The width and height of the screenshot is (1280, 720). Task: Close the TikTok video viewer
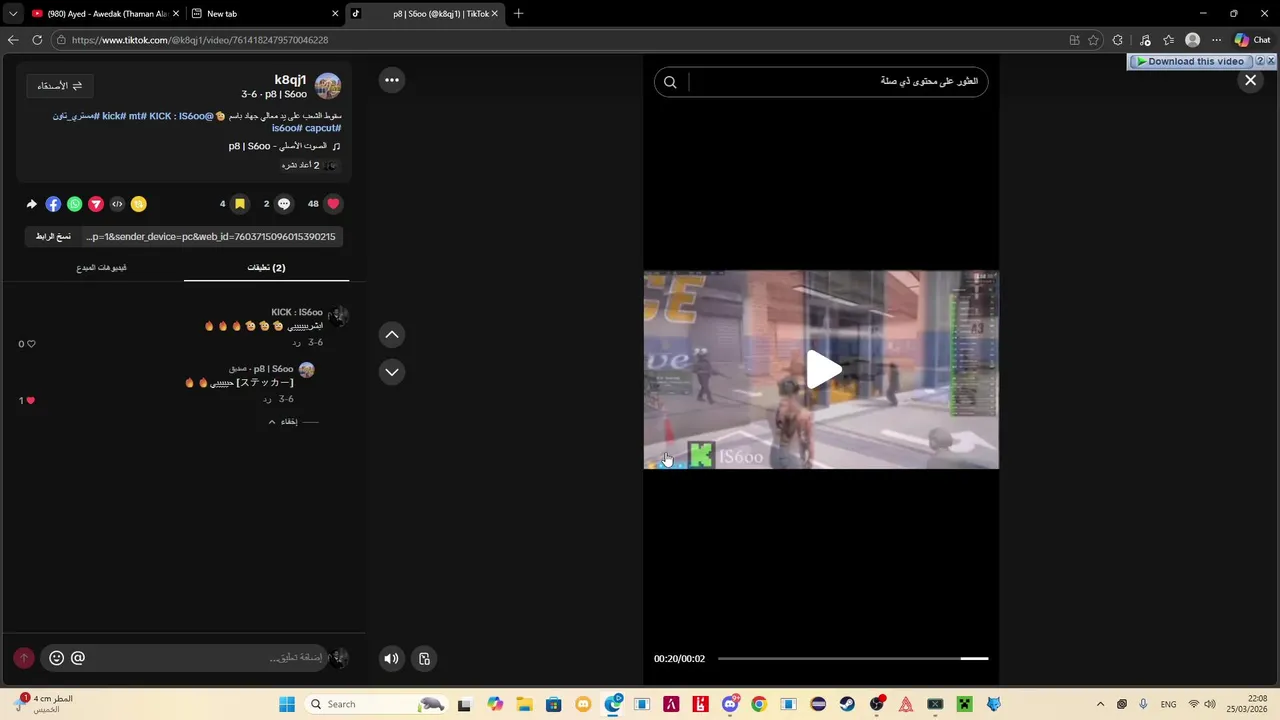point(1250,80)
